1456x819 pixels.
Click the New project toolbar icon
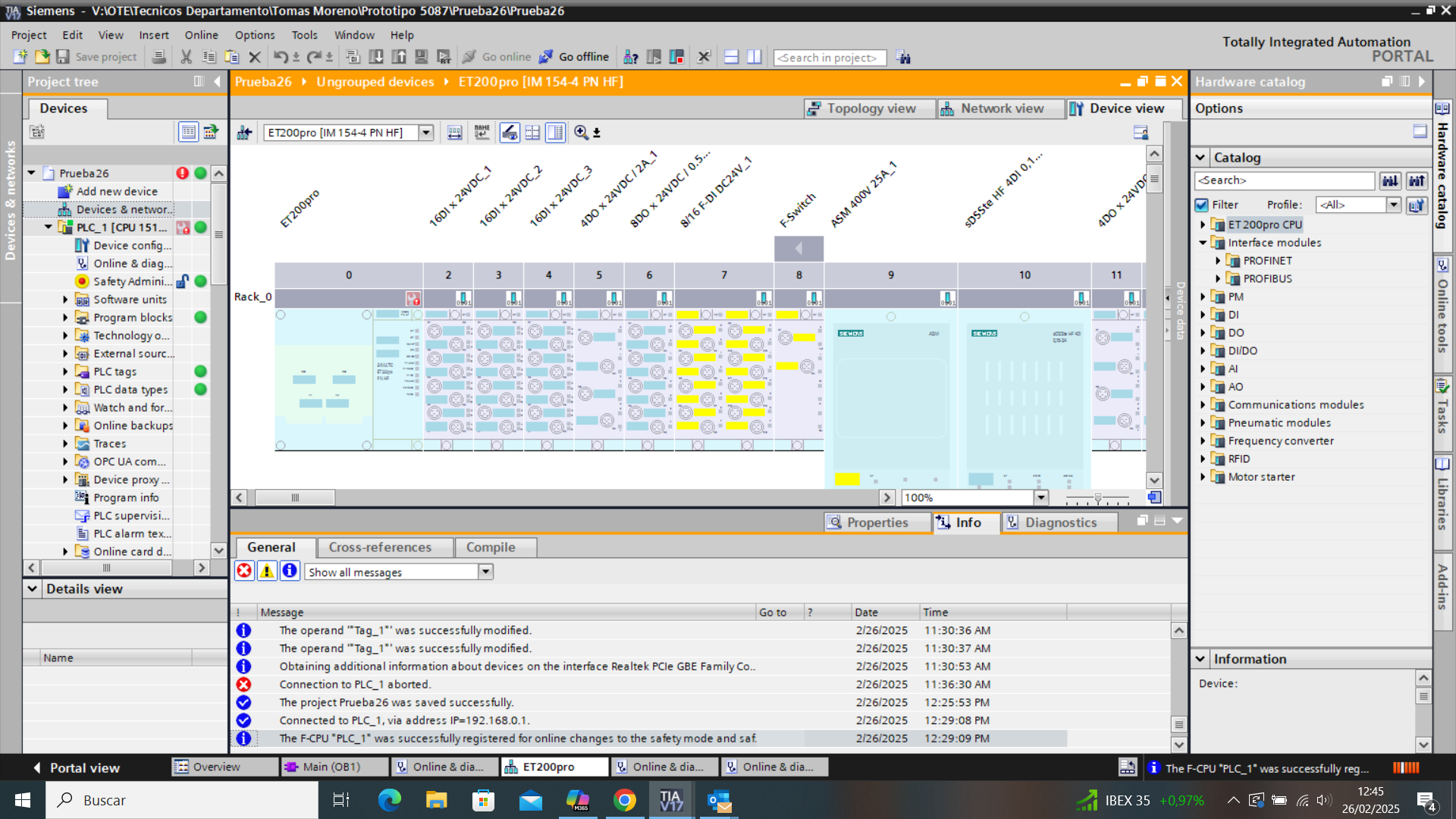pos(20,57)
